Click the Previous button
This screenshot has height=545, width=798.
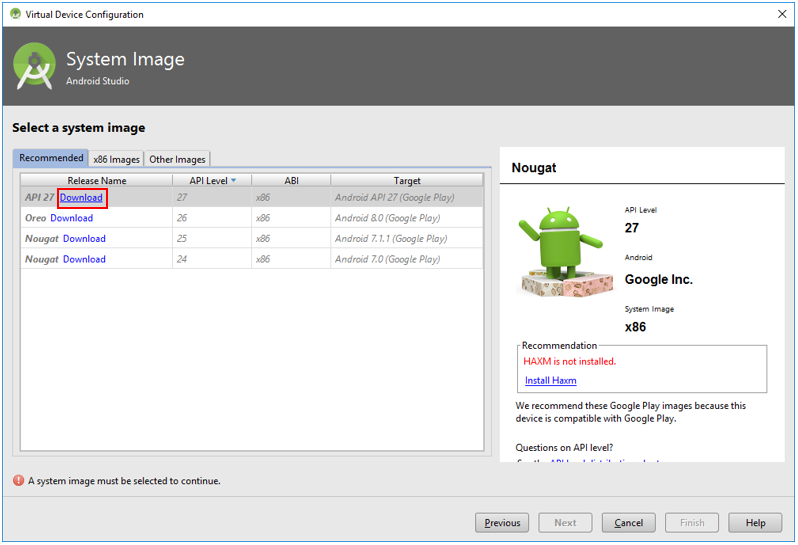502,523
